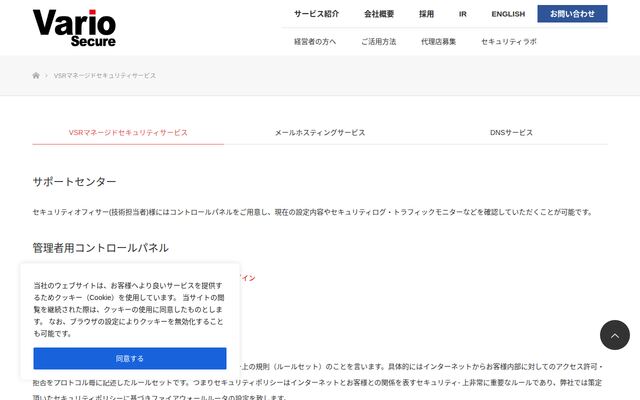Click the cookie notice text paragraph
640x400 pixels.
point(129,309)
